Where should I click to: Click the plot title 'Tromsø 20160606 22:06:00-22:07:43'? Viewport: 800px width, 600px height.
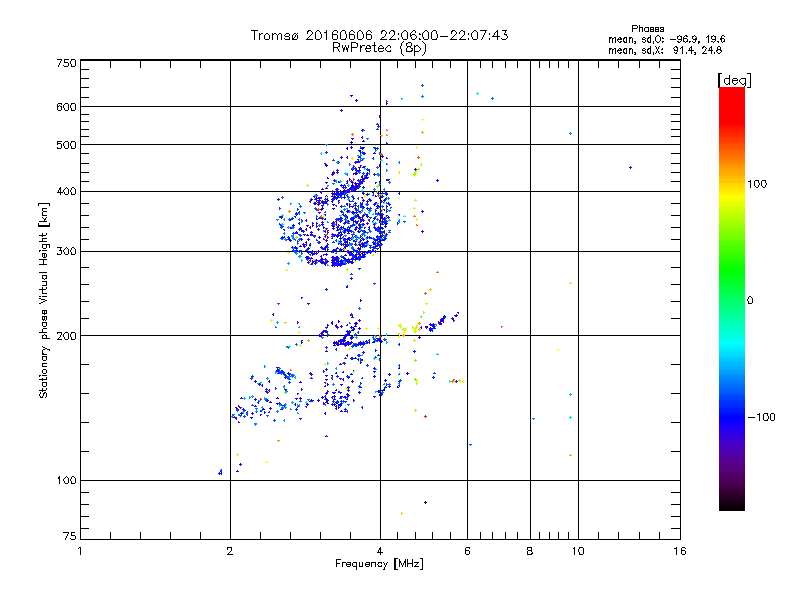click(379, 35)
